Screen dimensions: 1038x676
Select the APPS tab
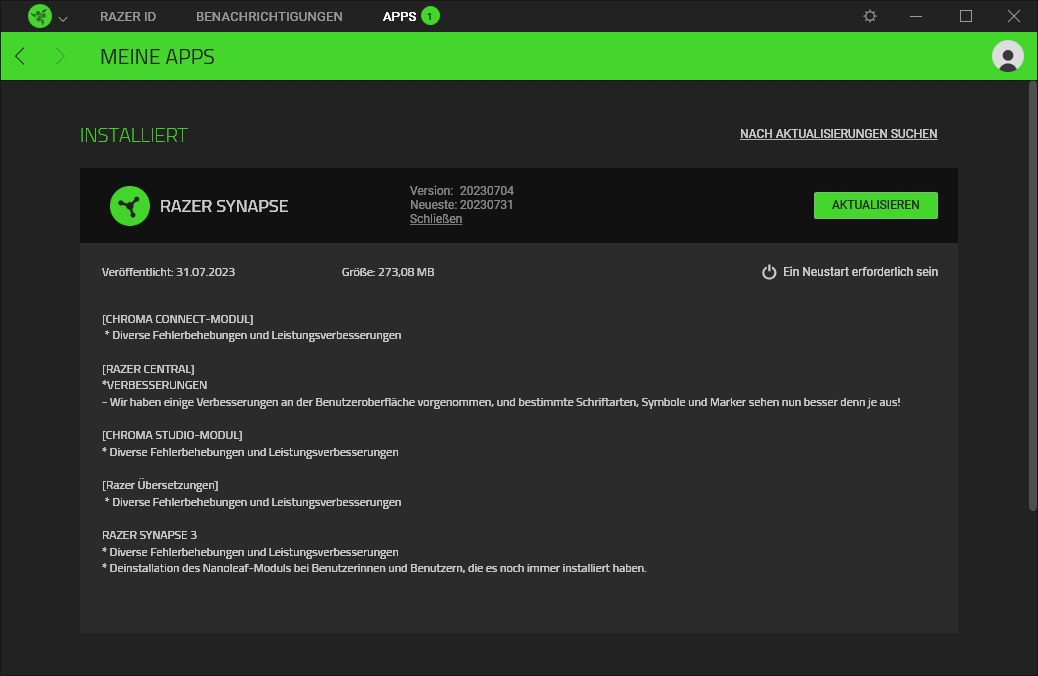click(399, 17)
